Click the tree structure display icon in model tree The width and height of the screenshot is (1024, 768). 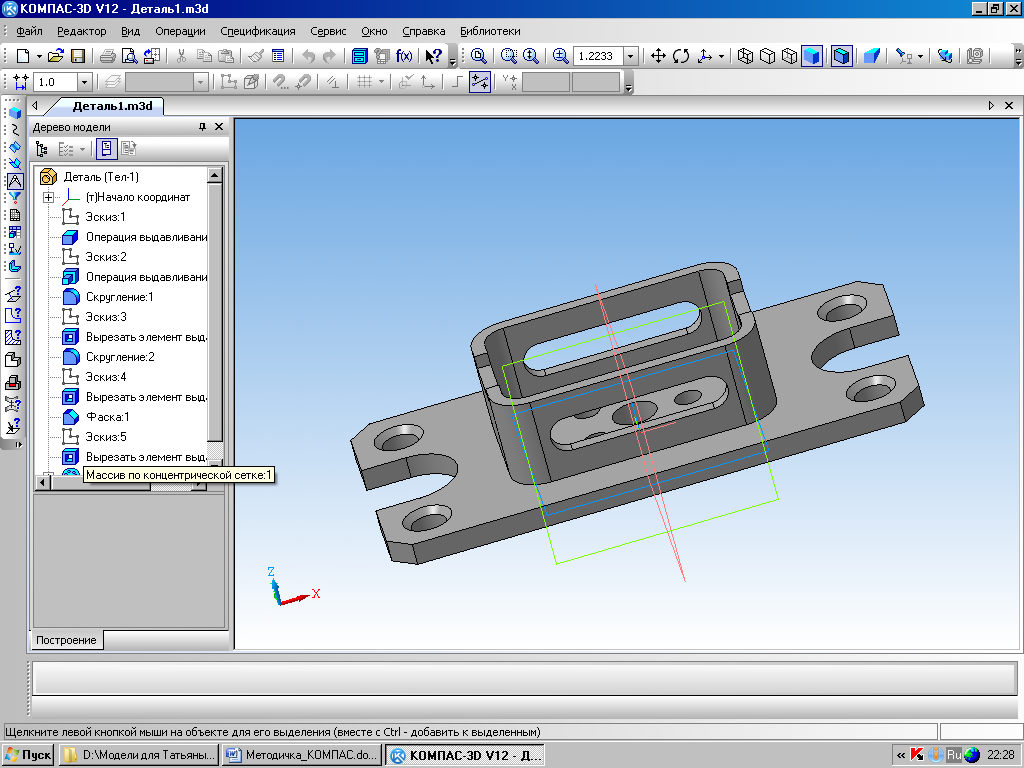42,149
